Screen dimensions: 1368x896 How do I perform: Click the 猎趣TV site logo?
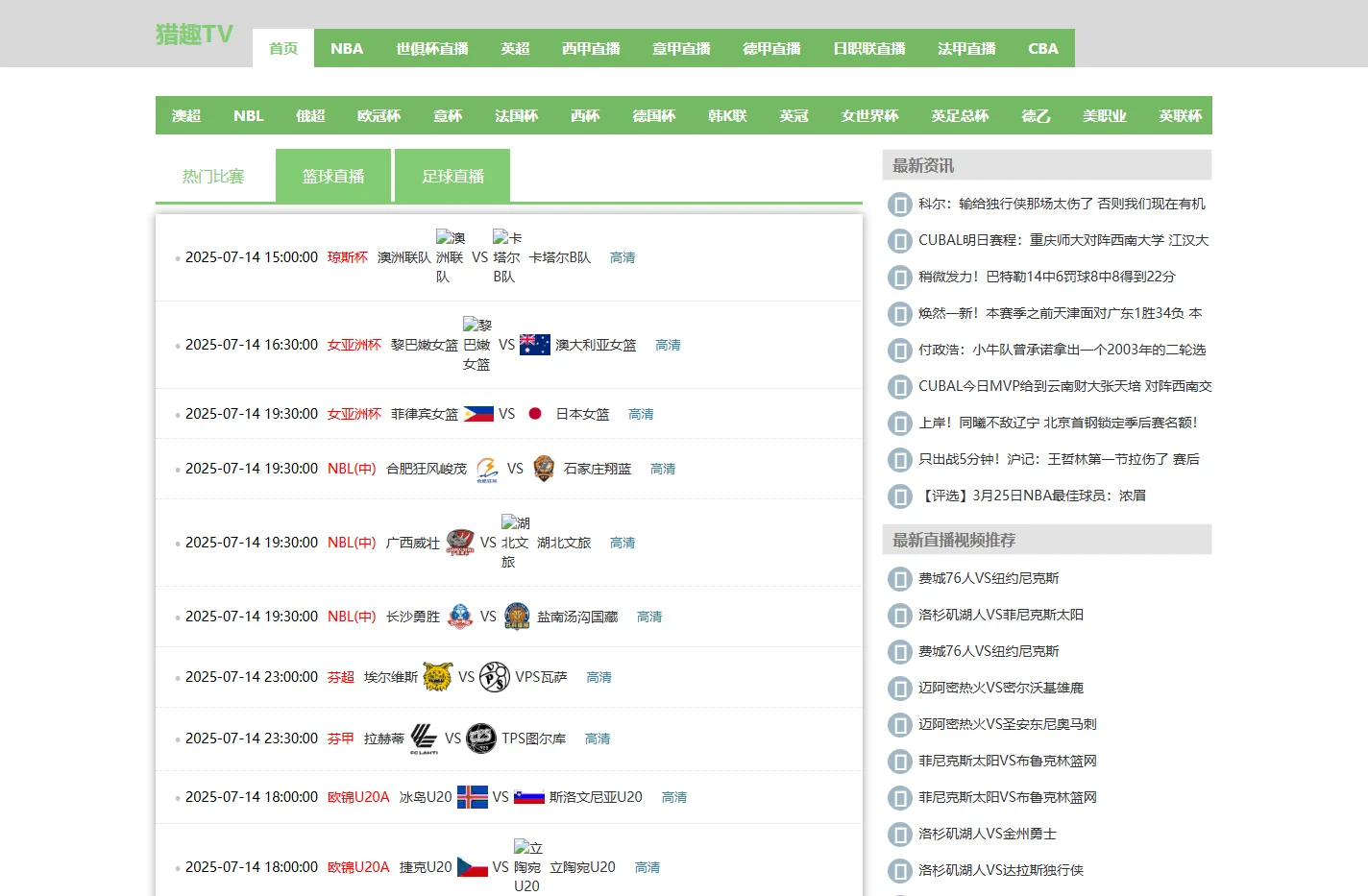[194, 35]
